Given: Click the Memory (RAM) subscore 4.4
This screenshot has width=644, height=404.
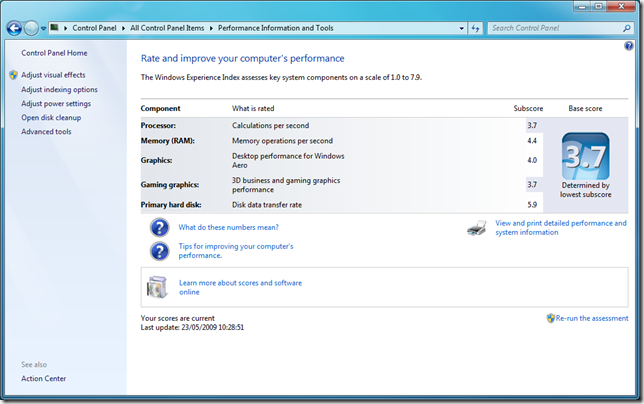Looking at the screenshot, I should tap(532, 140).
